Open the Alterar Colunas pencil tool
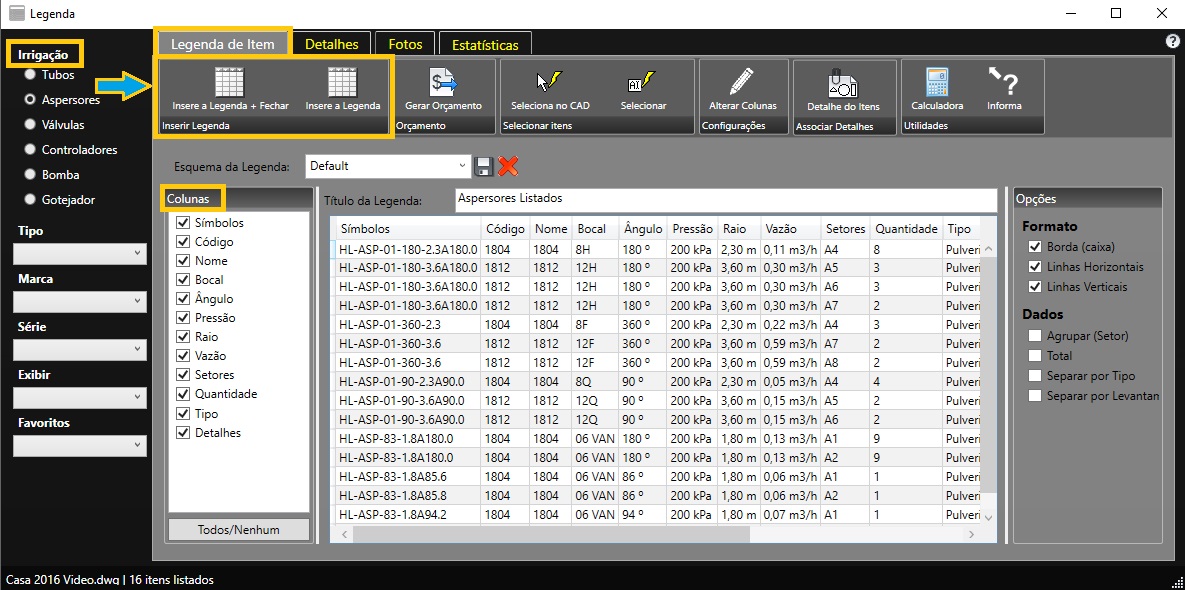This screenshot has height=590, width=1185. click(x=742, y=82)
